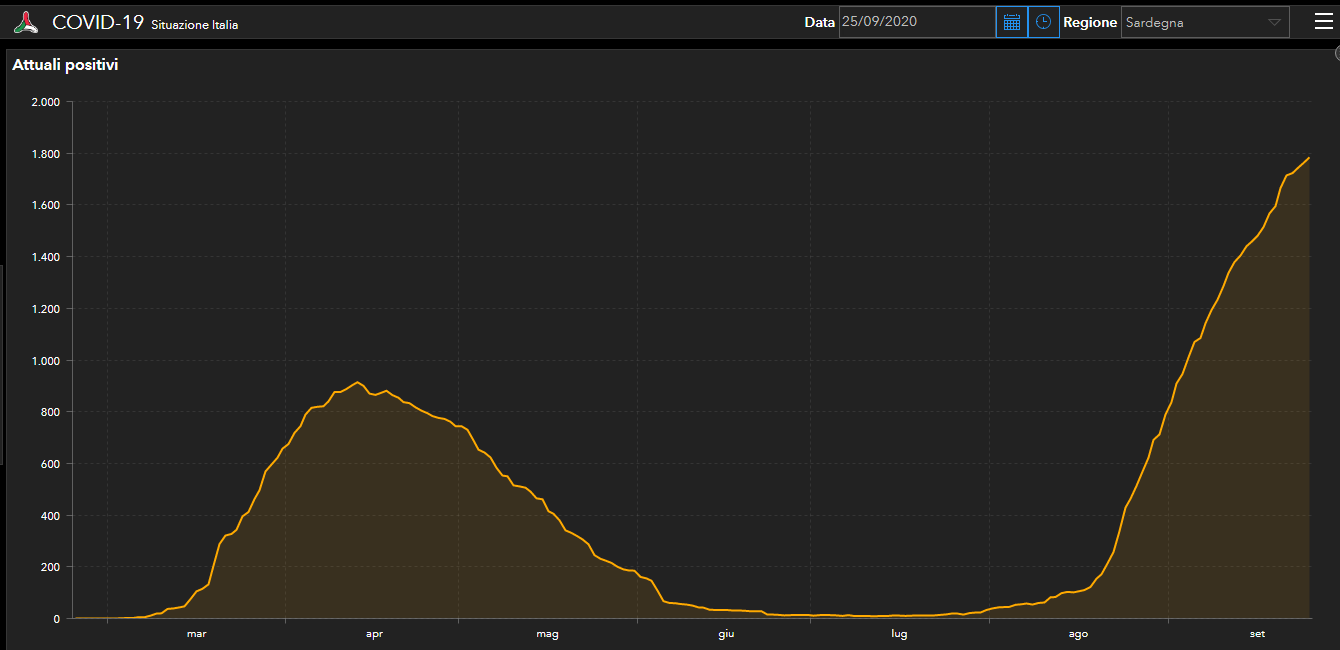Click the Attuali positivi chart title

(x=65, y=65)
